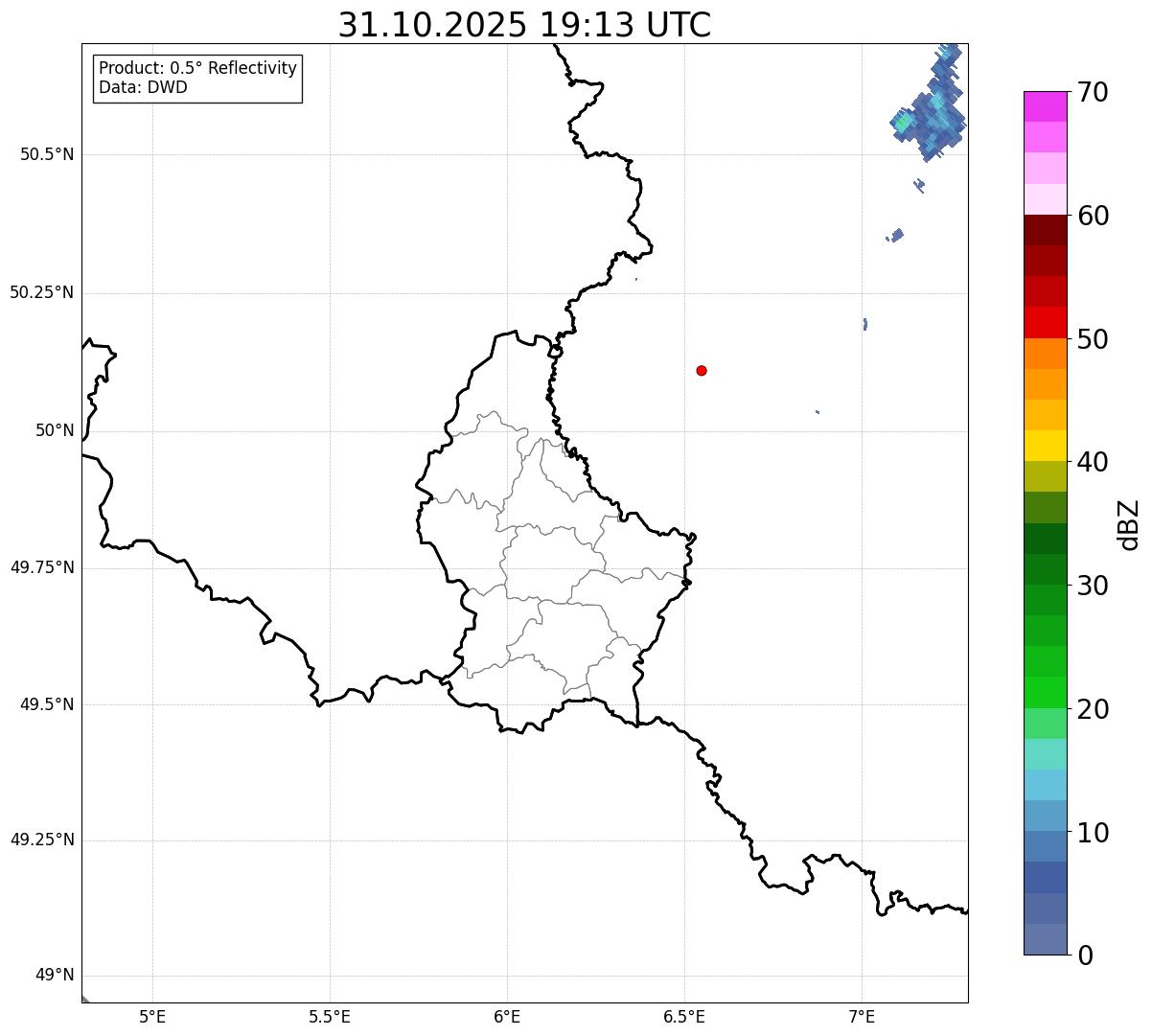The width and height of the screenshot is (1152, 1036).
Task: Click the 5.5°E longitude label
Action: (x=330, y=1017)
